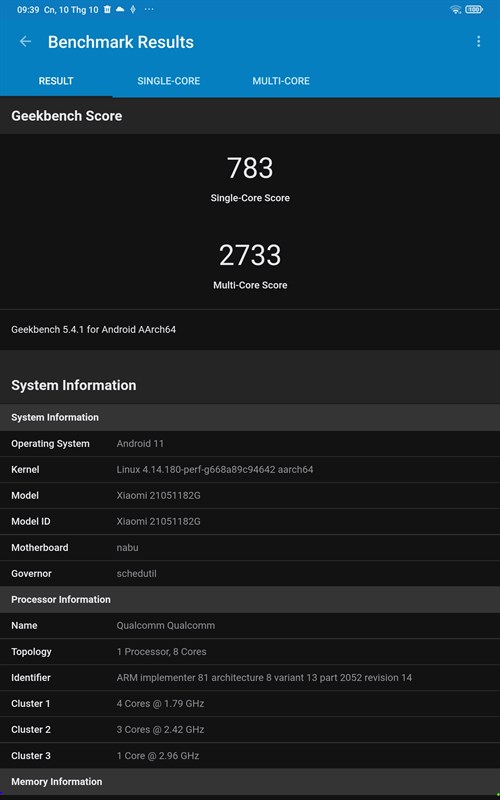Select the Qualcomm Qualcomm name value

[x=166, y=626]
